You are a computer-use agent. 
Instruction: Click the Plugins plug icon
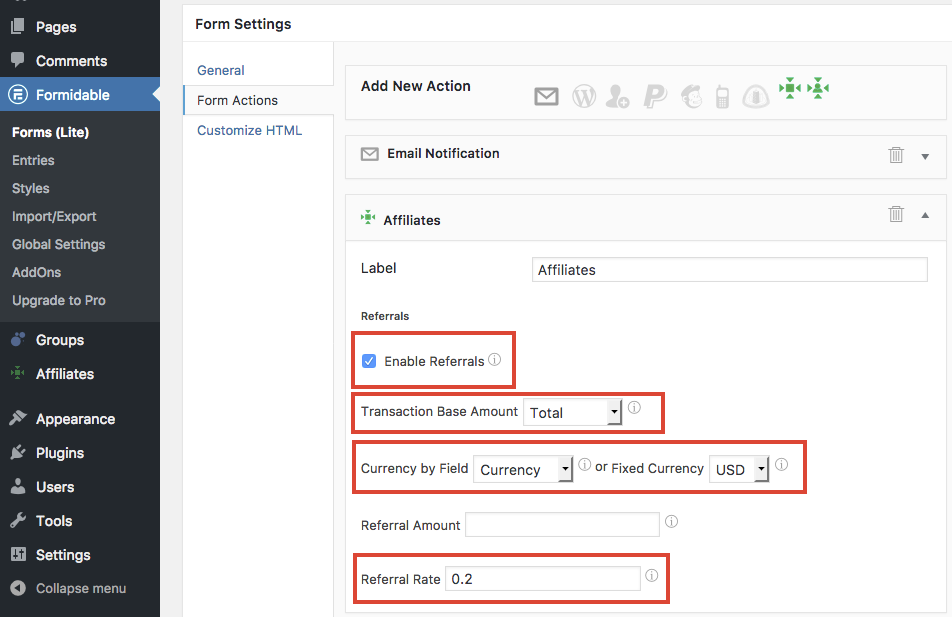(x=18, y=452)
